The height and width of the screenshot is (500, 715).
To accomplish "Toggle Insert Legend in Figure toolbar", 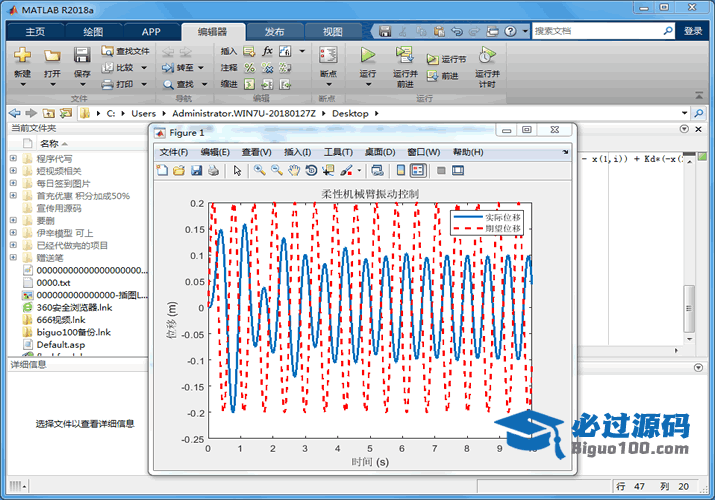I will click(418, 170).
